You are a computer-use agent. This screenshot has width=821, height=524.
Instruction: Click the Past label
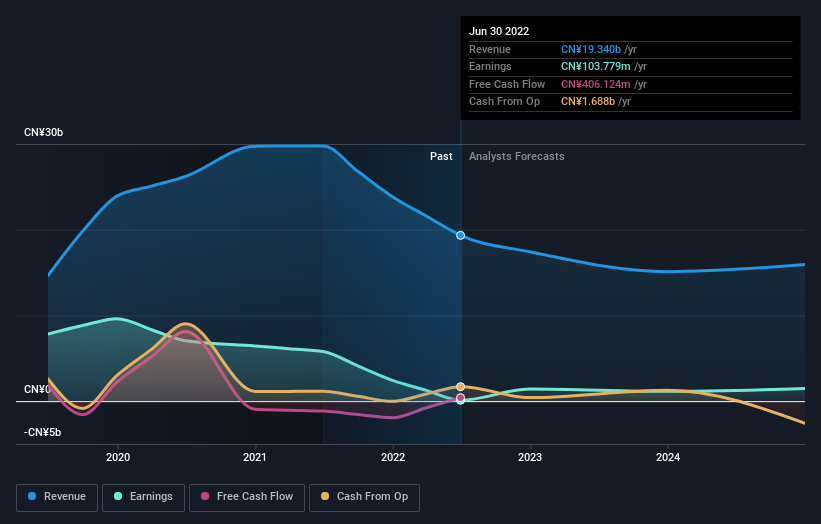point(441,156)
